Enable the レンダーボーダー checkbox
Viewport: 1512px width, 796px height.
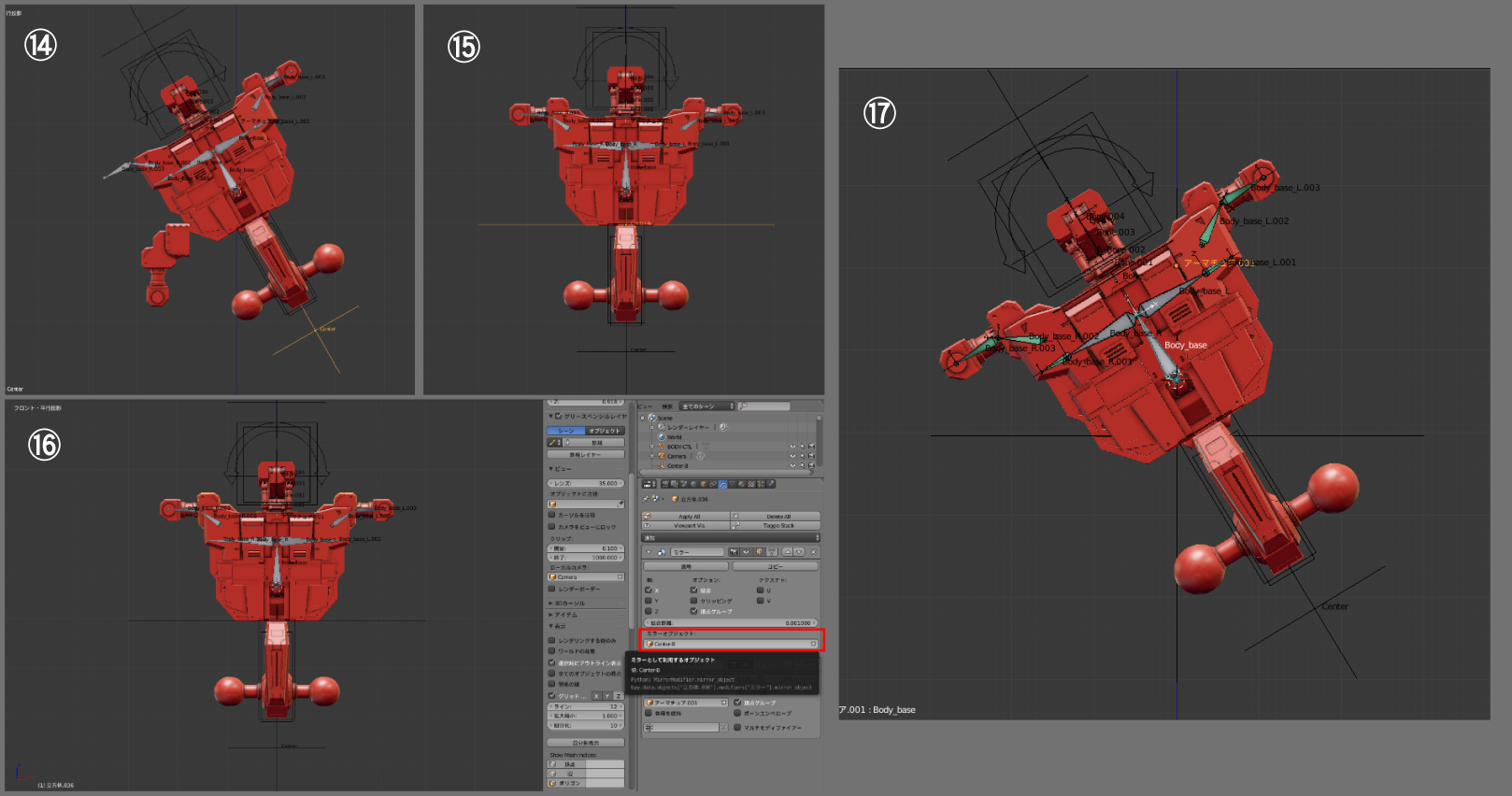pos(551,589)
